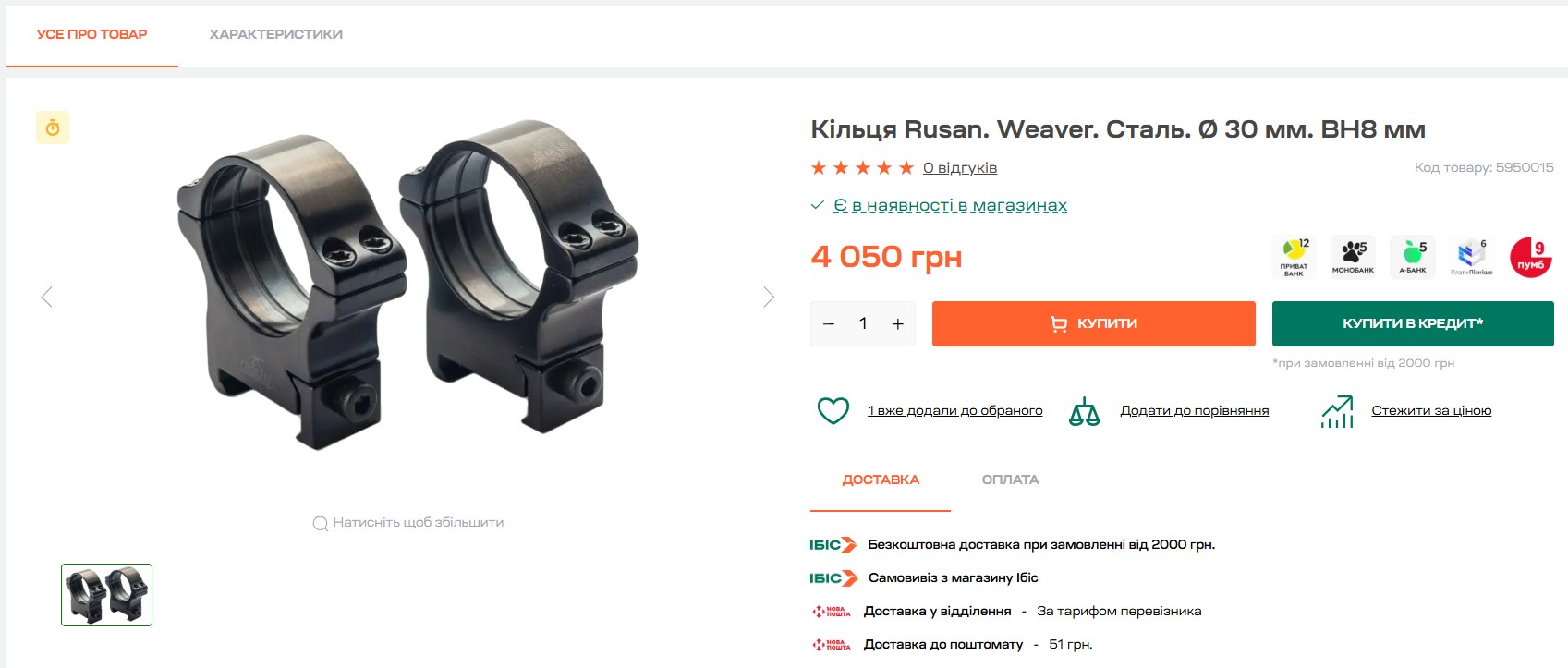Select the A-Bank green apple icon
The height and width of the screenshot is (668, 1568).
[1413, 257]
